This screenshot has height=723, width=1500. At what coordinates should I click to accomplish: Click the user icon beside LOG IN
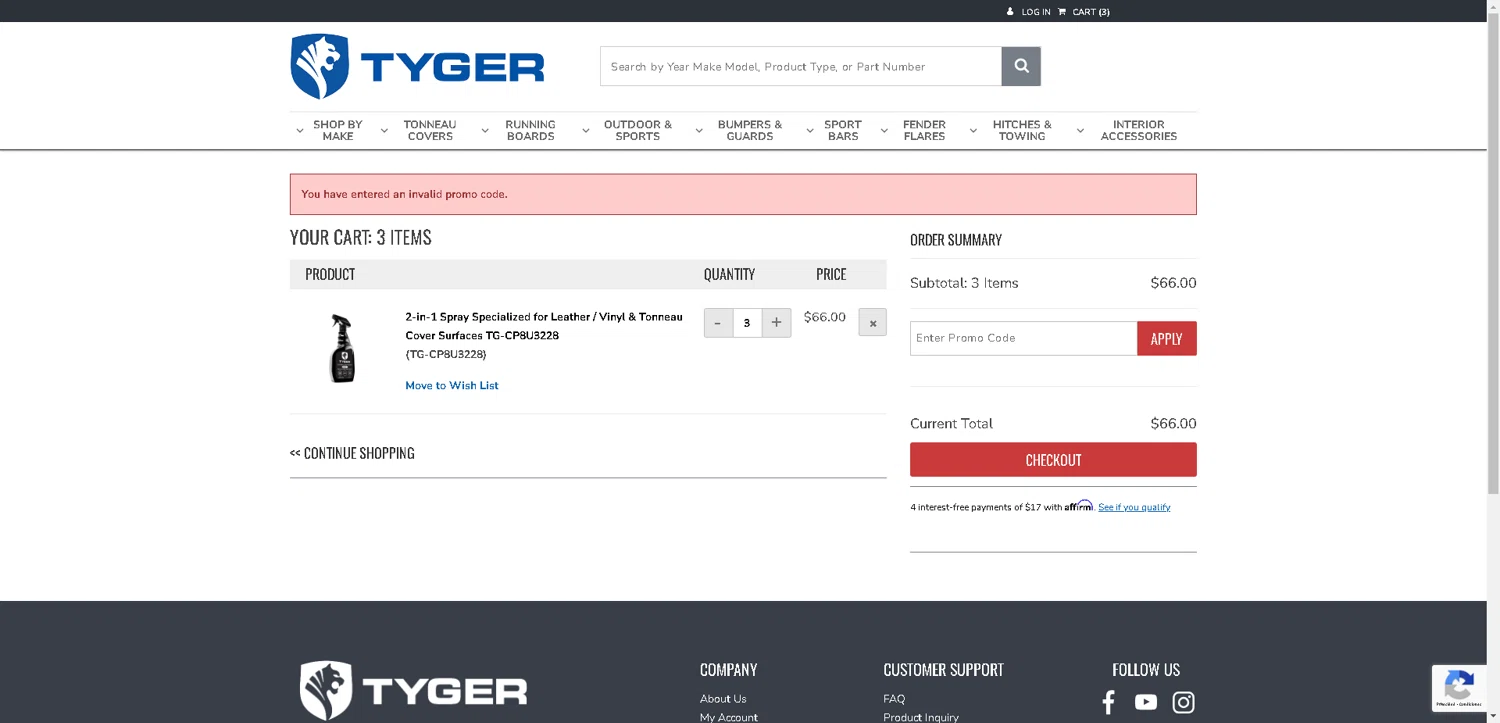point(1010,12)
